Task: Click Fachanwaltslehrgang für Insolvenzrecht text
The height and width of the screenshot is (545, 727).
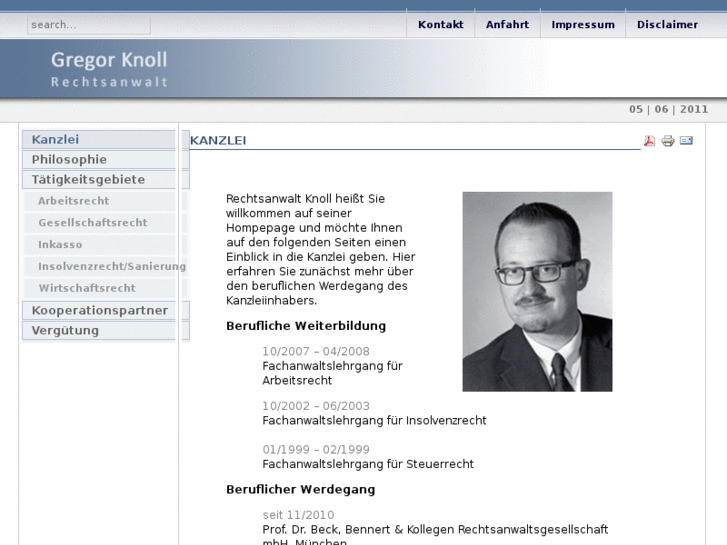Action: [374, 421]
